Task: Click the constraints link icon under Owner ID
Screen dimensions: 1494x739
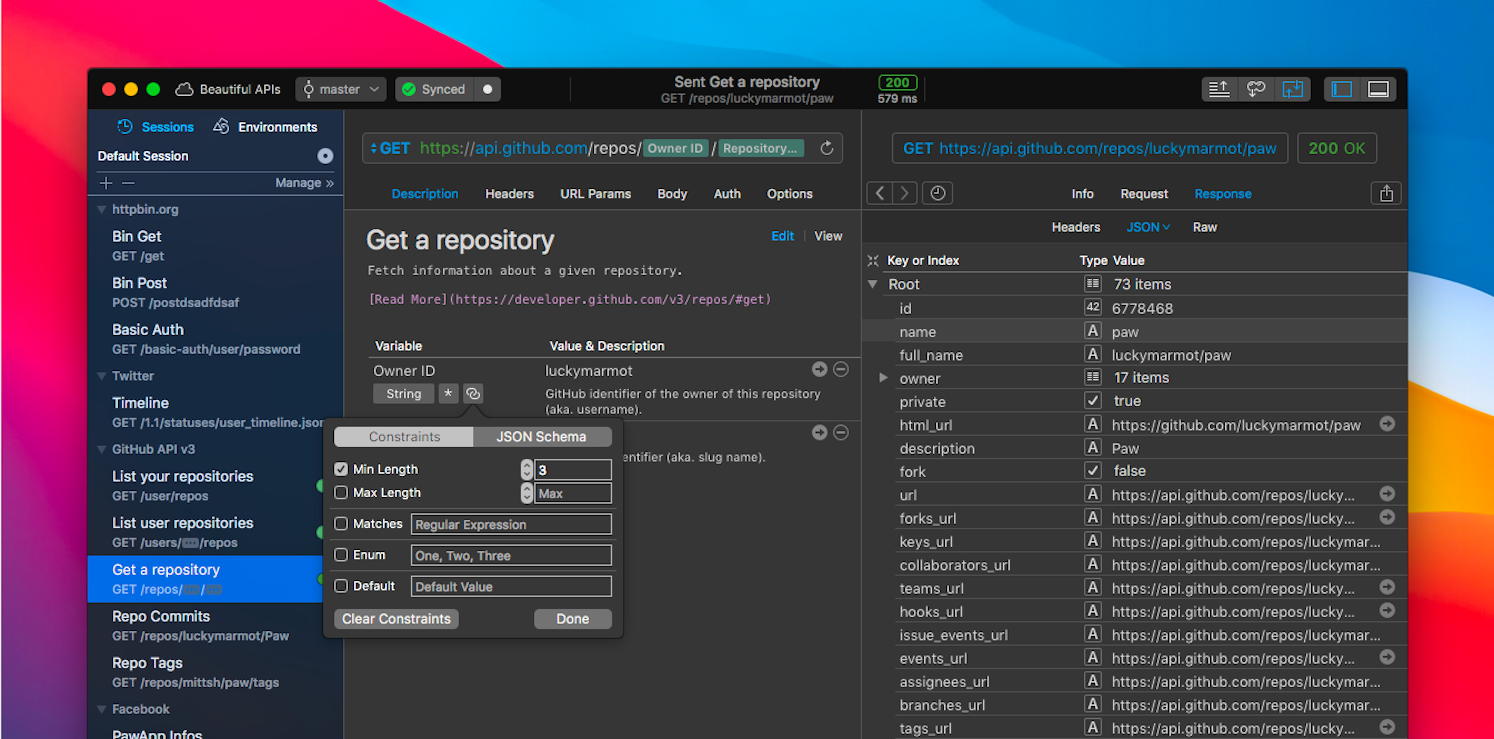Action: point(473,394)
